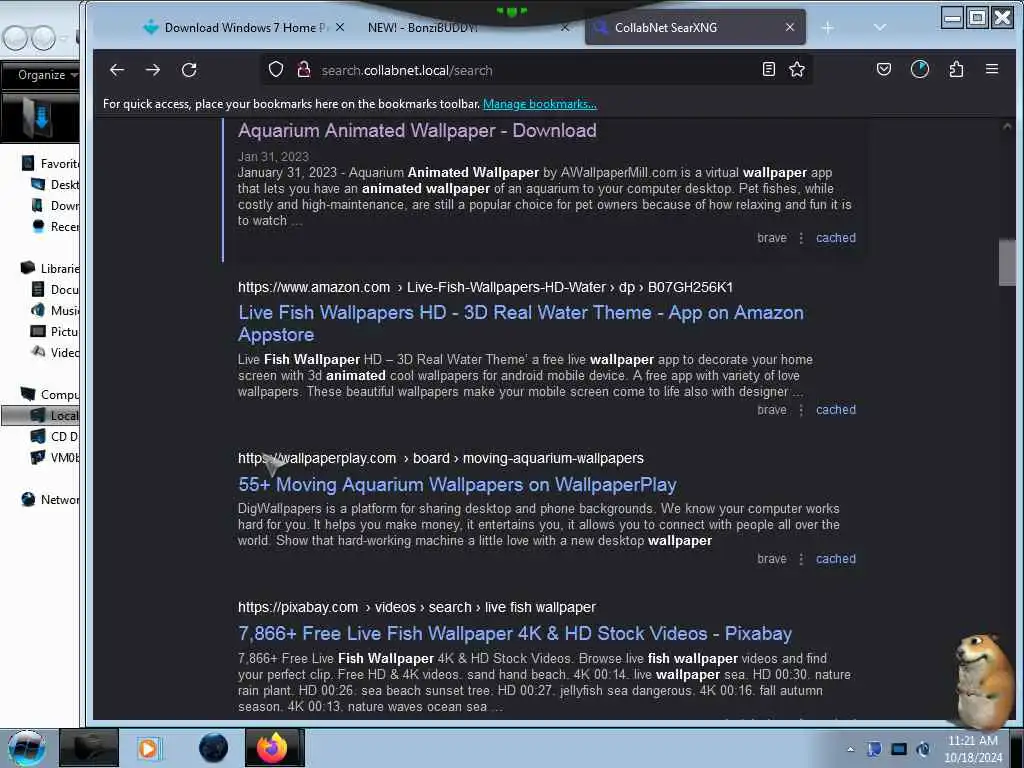Close the BonziBUDDY tab
The image size is (1024, 768).
click(565, 27)
